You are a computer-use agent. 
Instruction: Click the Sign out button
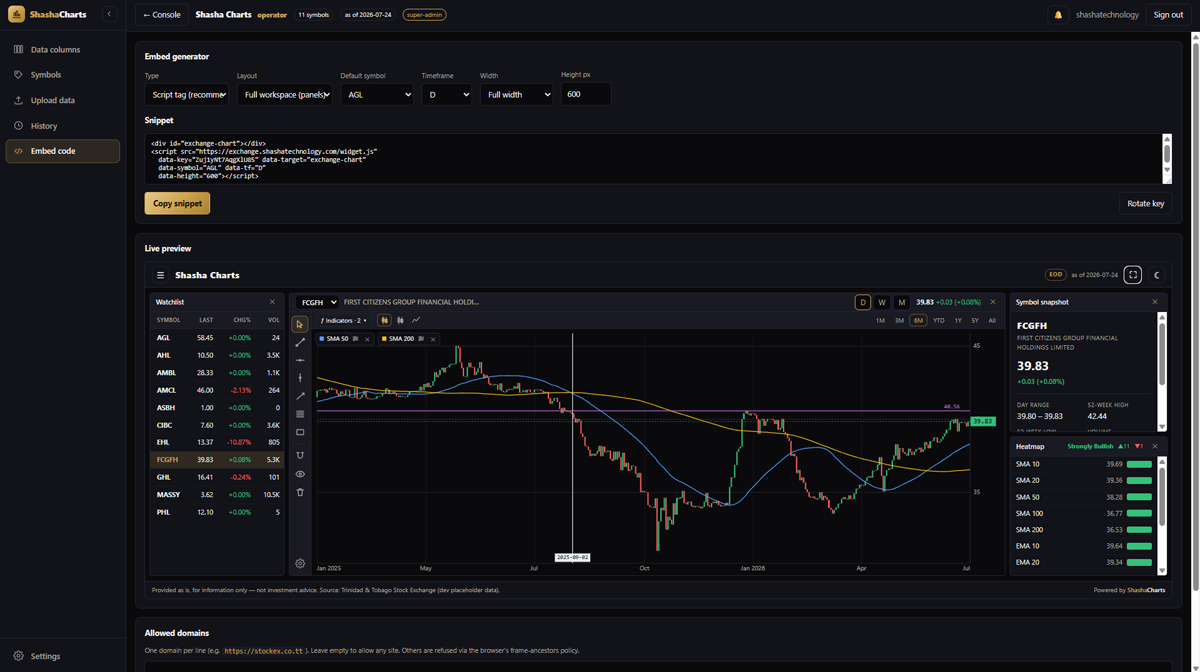[x=1168, y=15]
